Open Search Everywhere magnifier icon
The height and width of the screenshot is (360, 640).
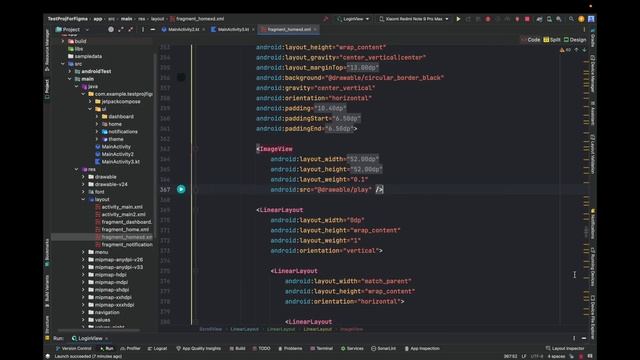pyautogui.click(x=571, y=19)
